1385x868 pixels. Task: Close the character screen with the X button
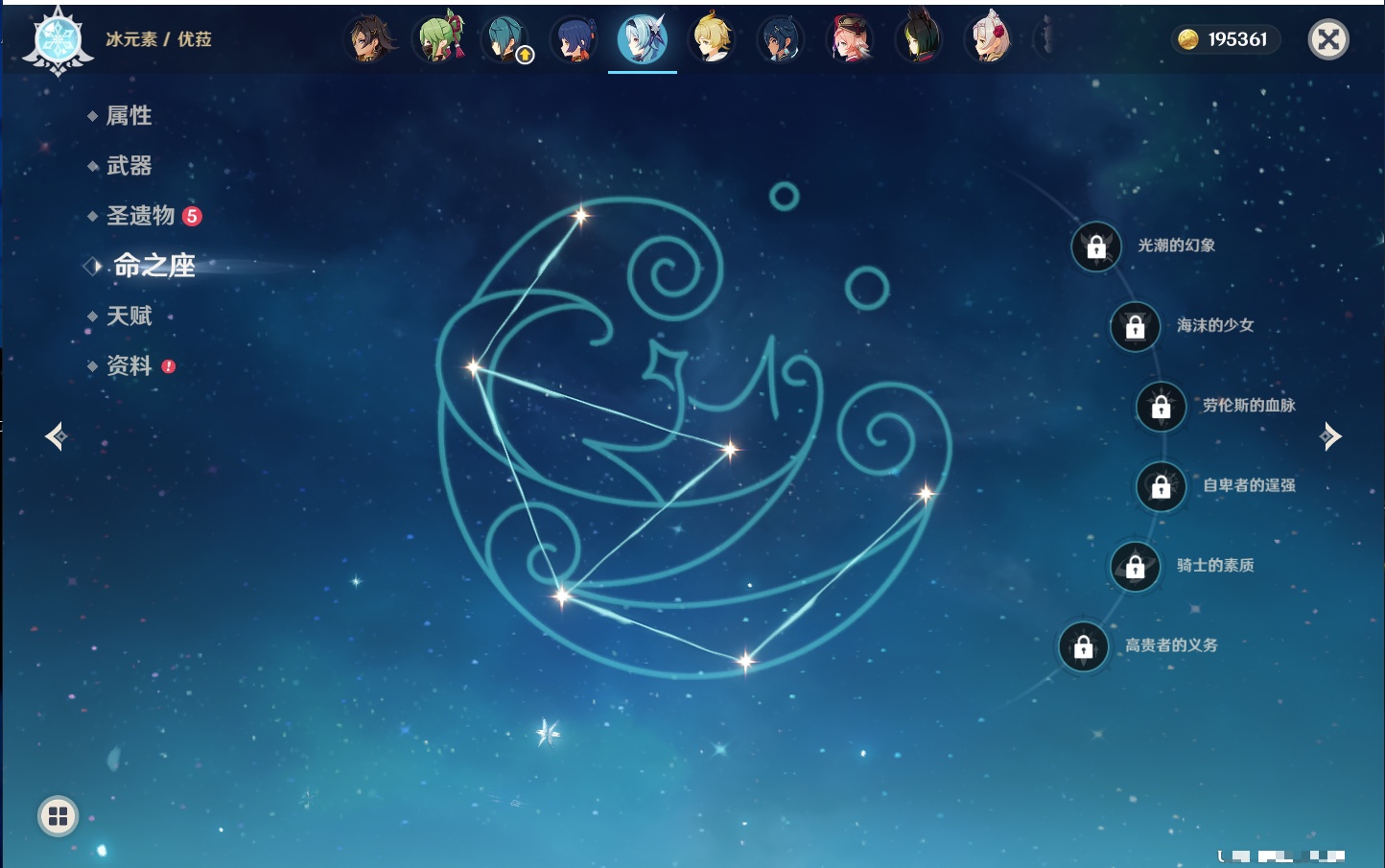(1328, 39)
